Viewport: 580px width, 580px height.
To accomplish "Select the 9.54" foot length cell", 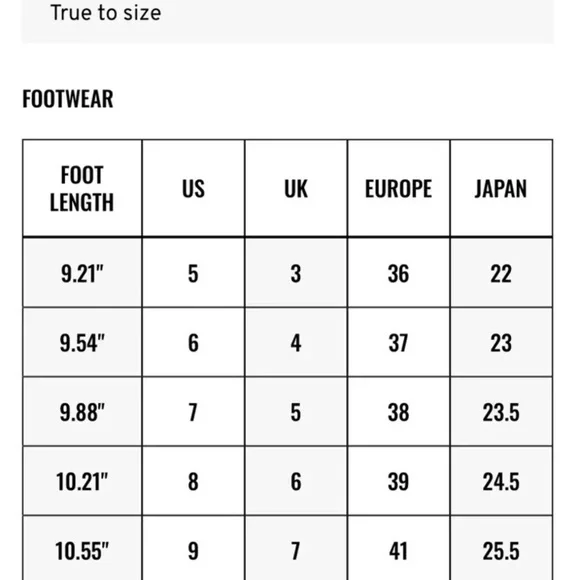I will coord(82,342).
